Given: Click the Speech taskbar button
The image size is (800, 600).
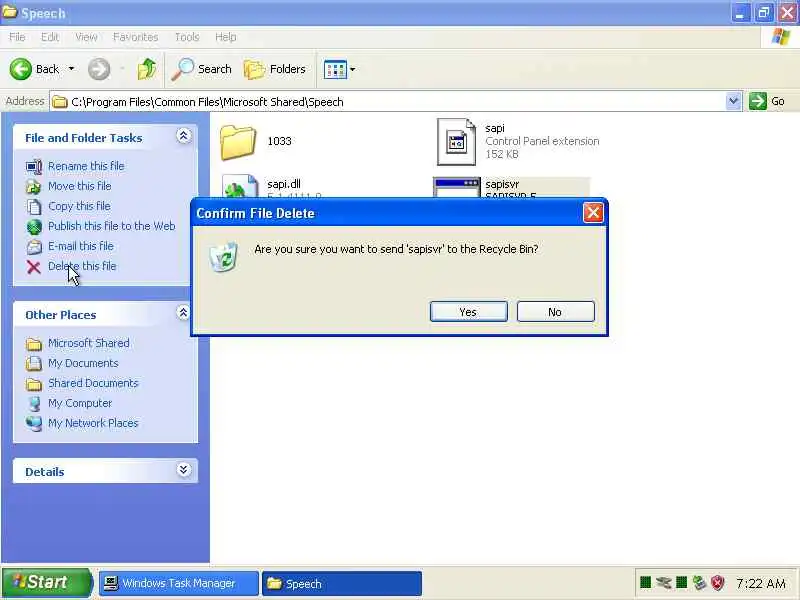Looking at the screenshot, I should [342, 583].
